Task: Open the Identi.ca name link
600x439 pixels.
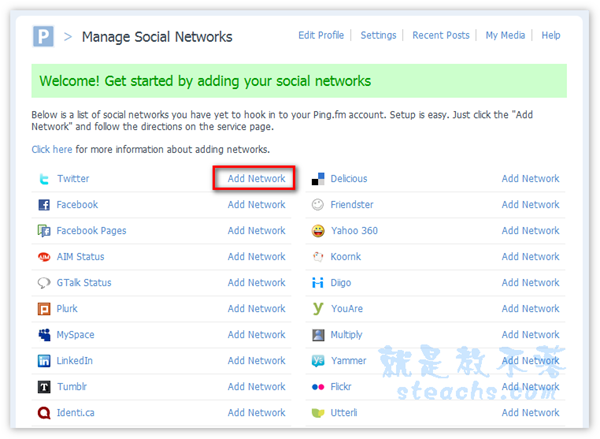Action: point(75,413)
